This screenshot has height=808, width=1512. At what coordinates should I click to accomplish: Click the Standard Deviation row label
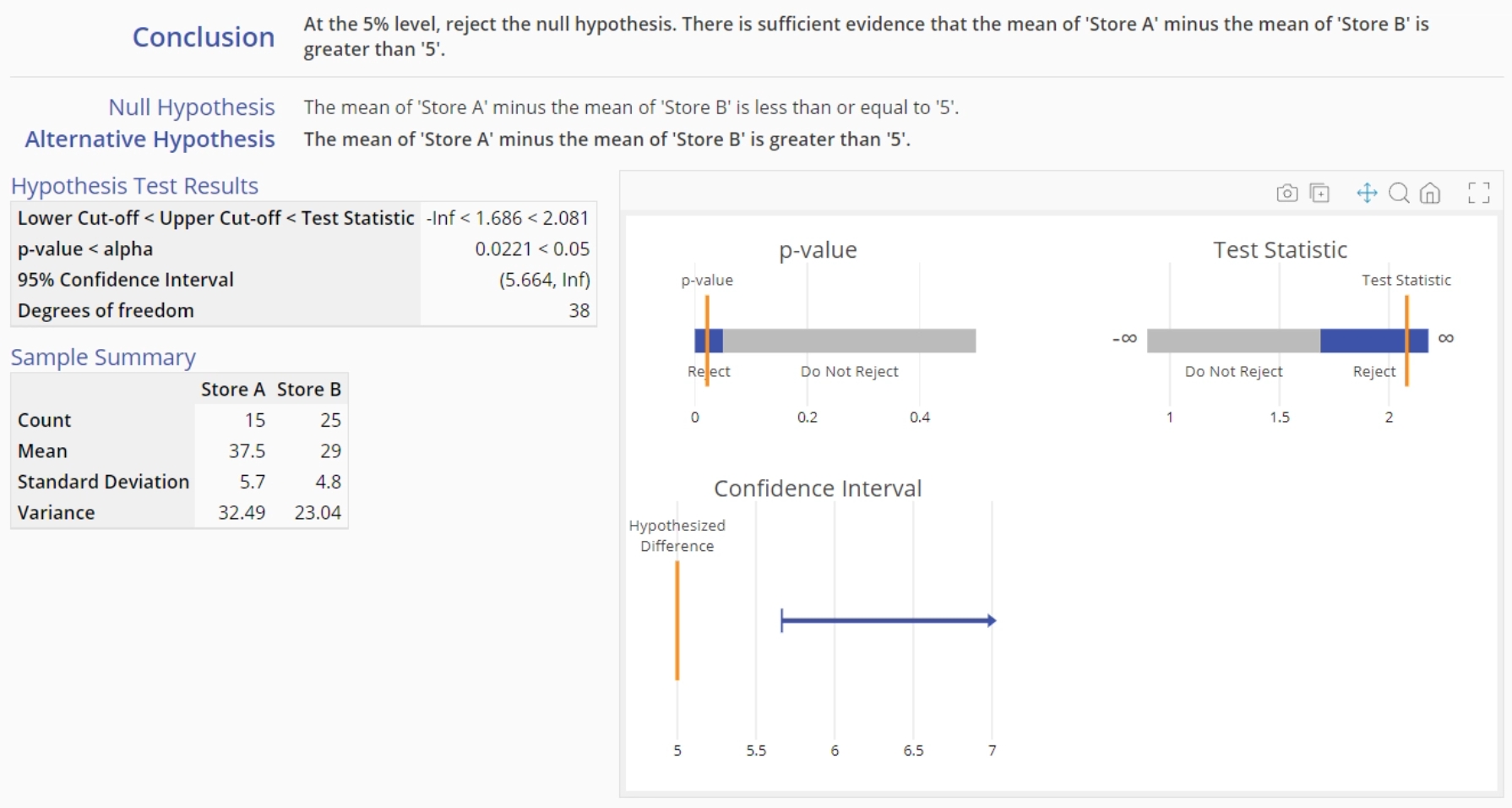(103, 482)
